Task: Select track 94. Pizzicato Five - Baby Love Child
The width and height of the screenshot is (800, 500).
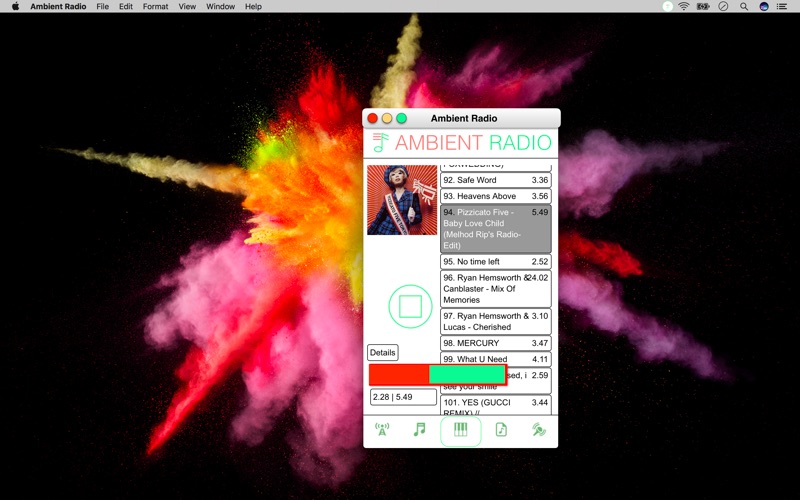Action: 495,229
